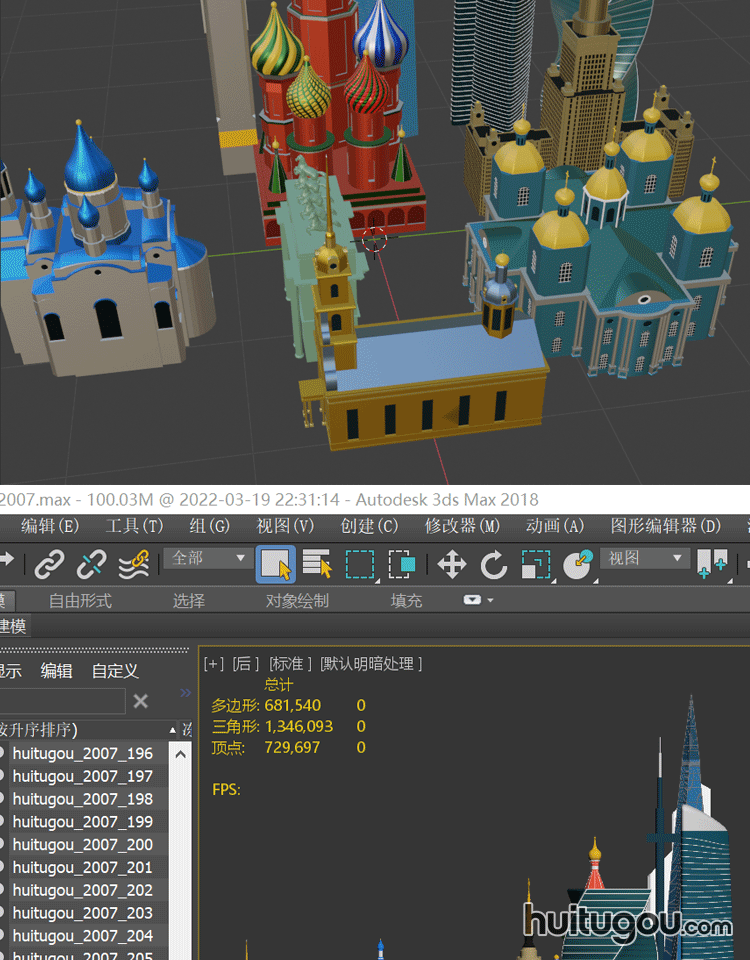This screenshot has height=960, width=750.
Task: Click the Rectangular Selection Region icon
Action: point(359,565)
